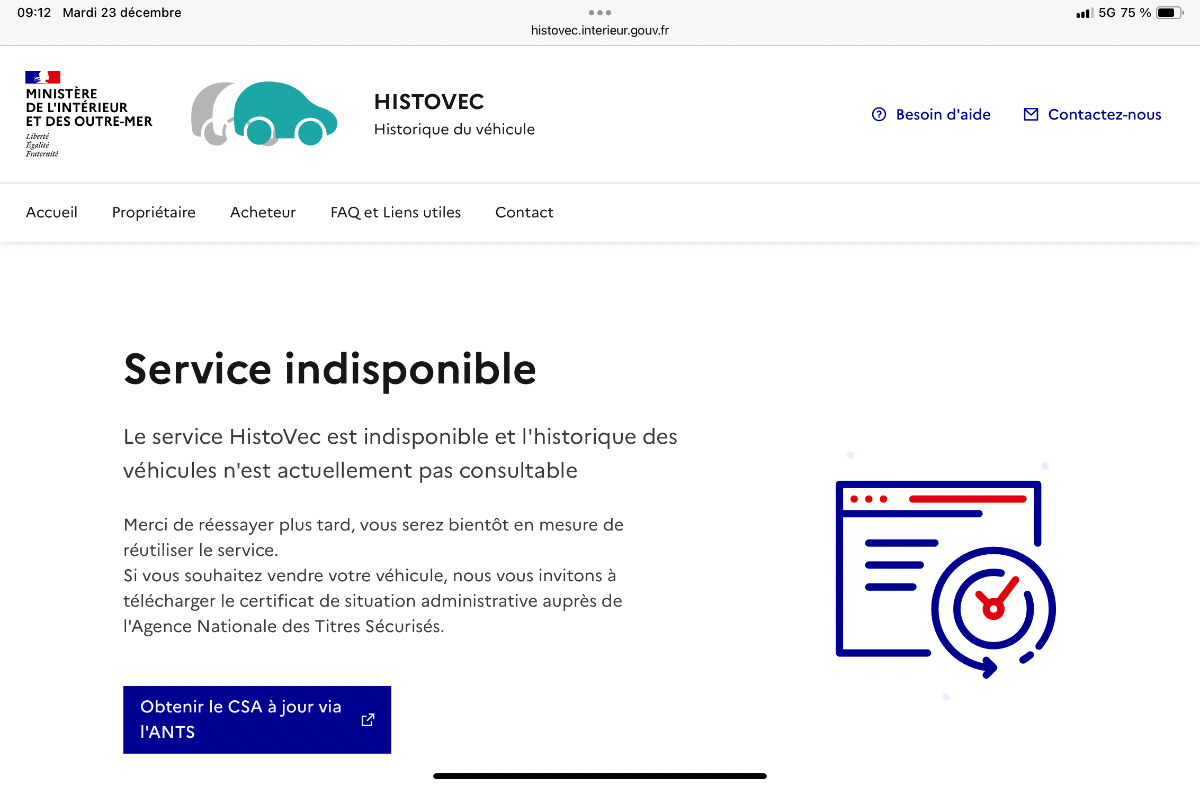
Task: Click the question mark help icon
Action: pos(879,114)
